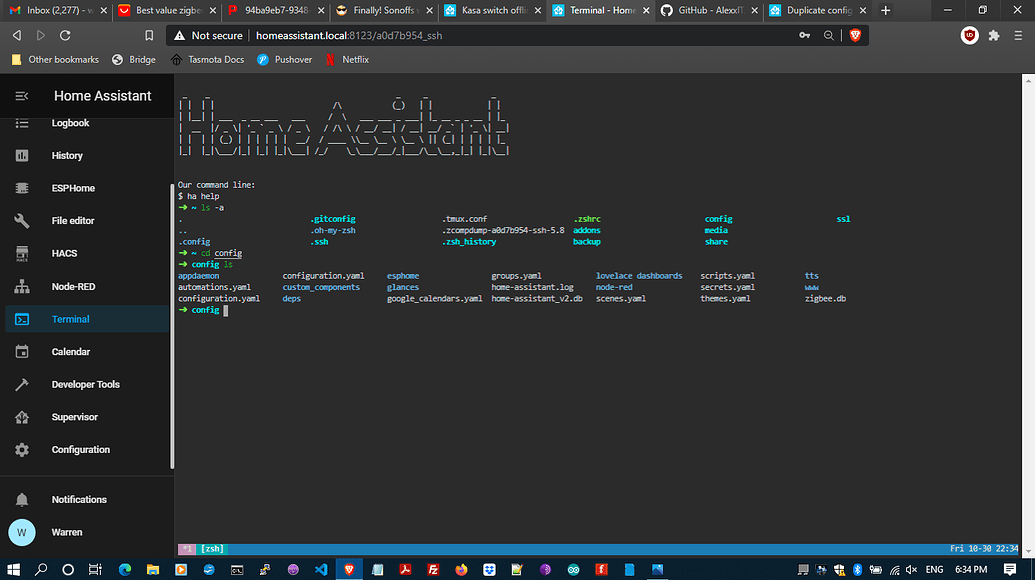Switch to the 94ba9eb7 tab
This screenshot has width=1035, height=580.
coord(274,10)
